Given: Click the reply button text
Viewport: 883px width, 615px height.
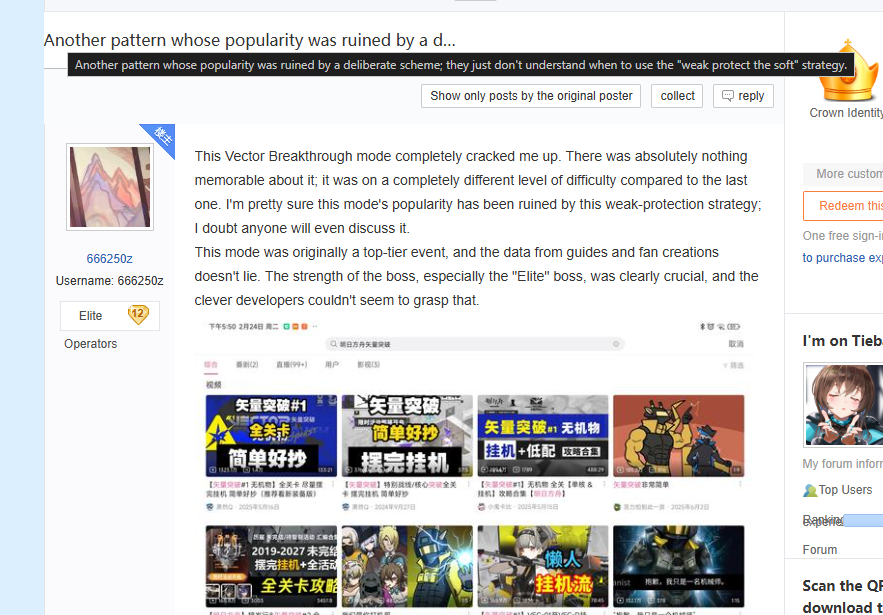Looking at the screenshot, I should [x=751, y=96].
